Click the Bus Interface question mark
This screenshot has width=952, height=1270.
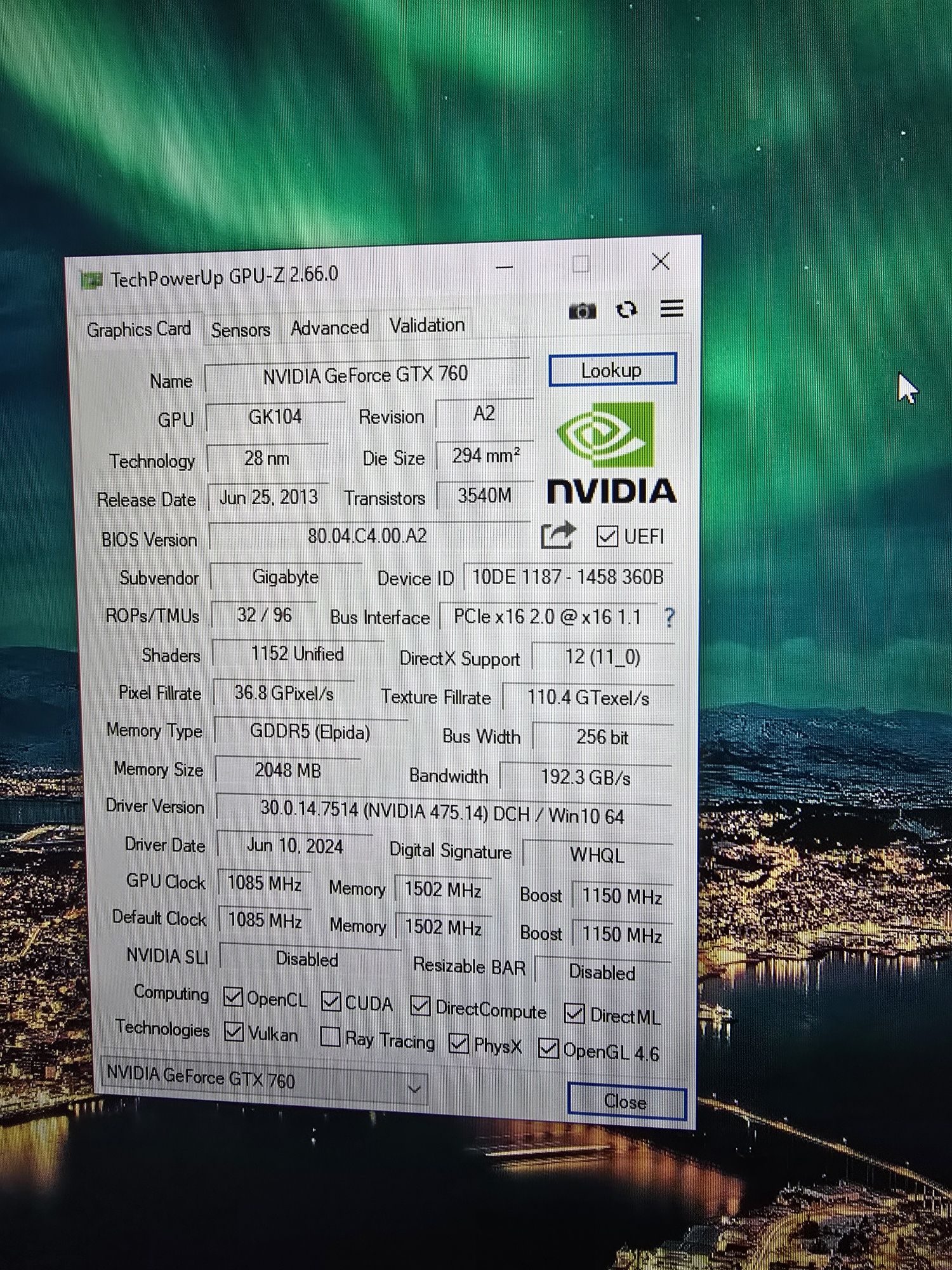point(669,617)
